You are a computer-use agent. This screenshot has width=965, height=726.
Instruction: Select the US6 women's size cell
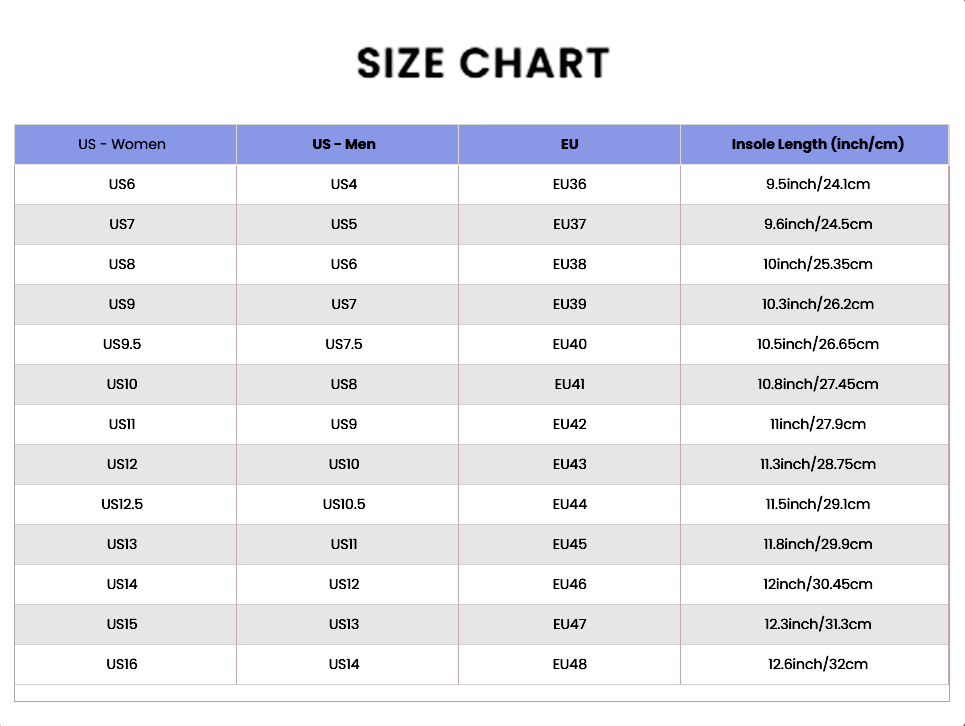[122, 184]
